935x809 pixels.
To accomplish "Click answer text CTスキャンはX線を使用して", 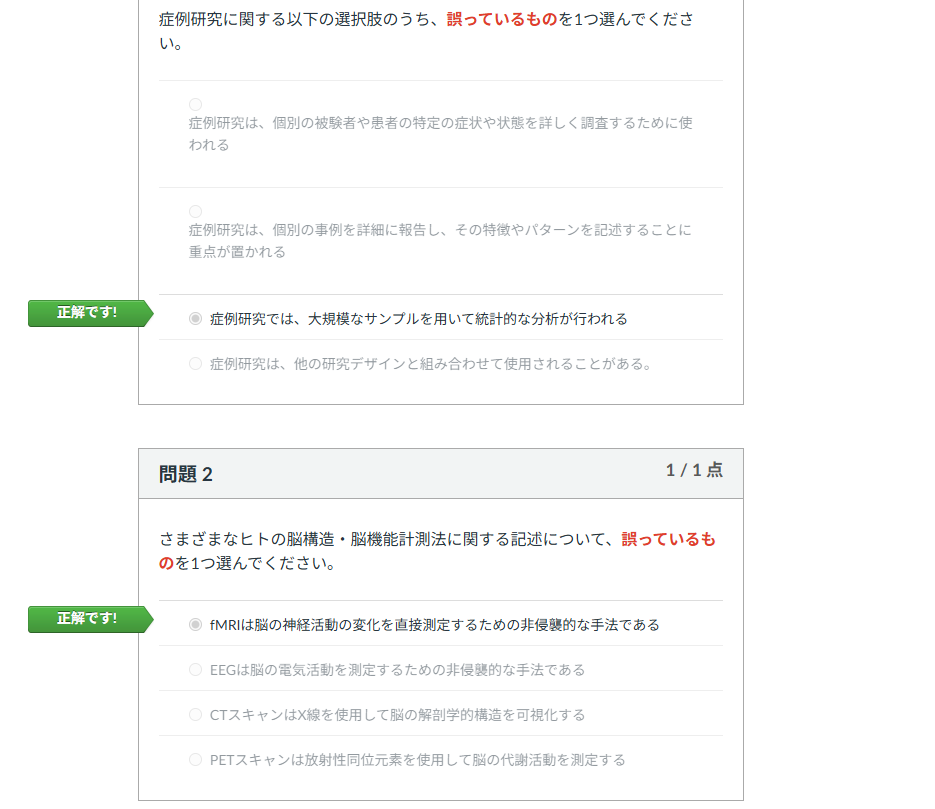I will (x=397, y=715).
